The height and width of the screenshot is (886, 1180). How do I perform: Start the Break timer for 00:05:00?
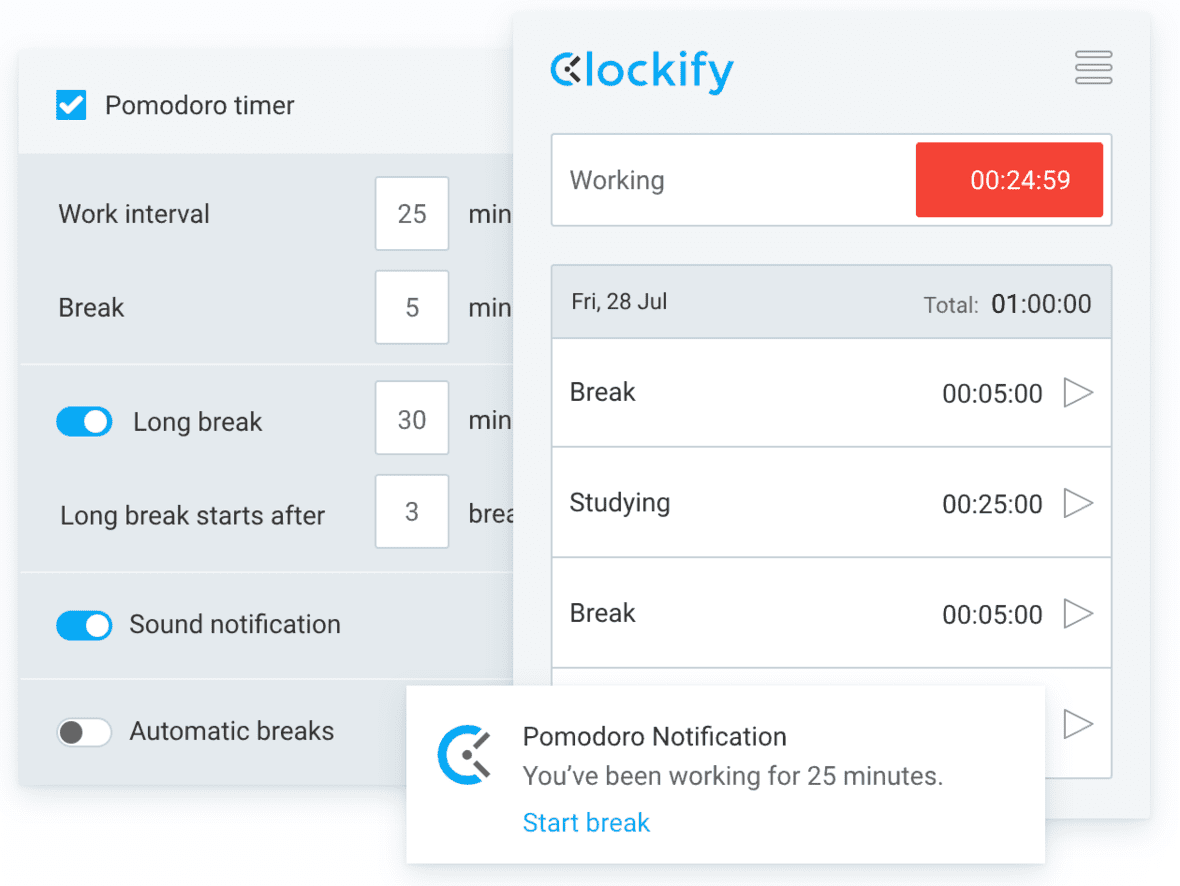click(x=1079, y=392)
